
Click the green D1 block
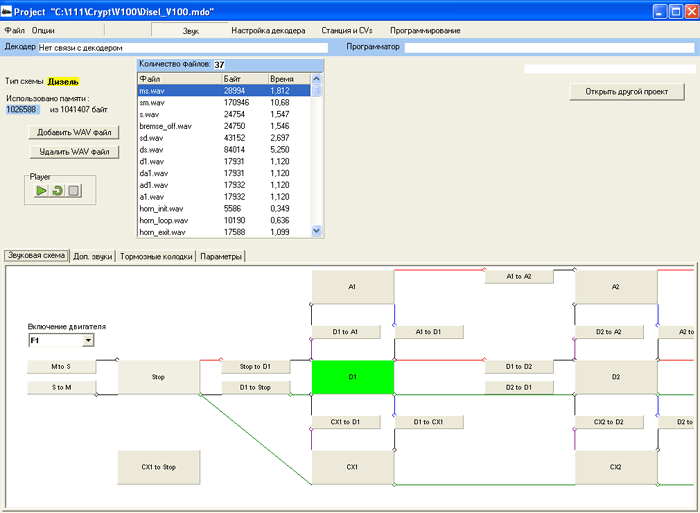353,377
